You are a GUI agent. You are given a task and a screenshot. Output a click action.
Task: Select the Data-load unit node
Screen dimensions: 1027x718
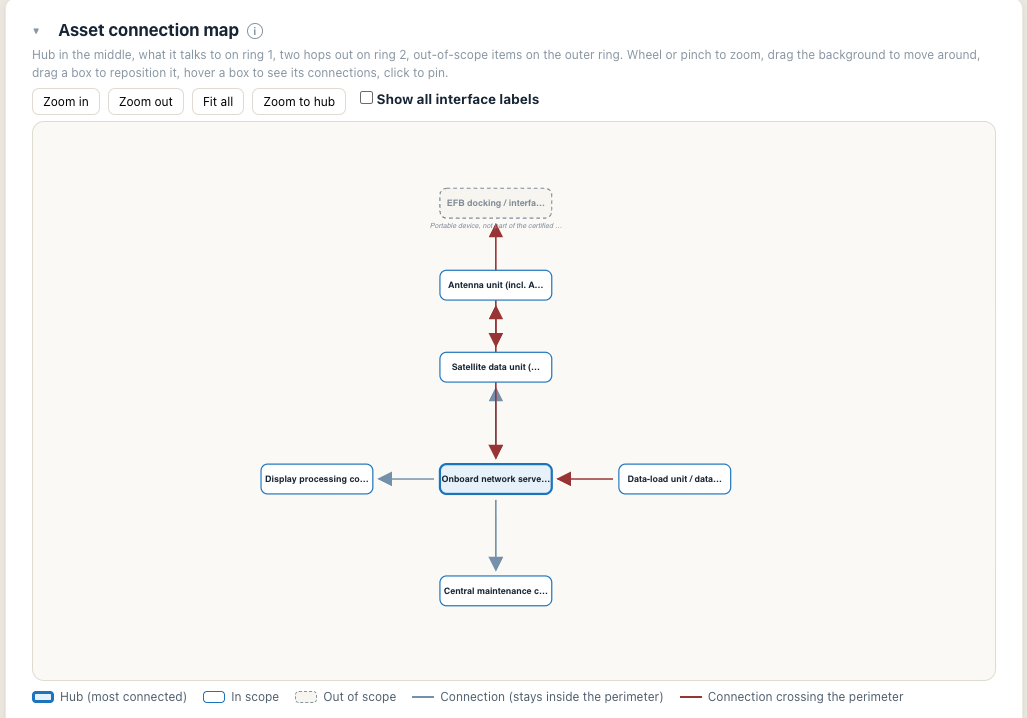(x=675, y=479)
